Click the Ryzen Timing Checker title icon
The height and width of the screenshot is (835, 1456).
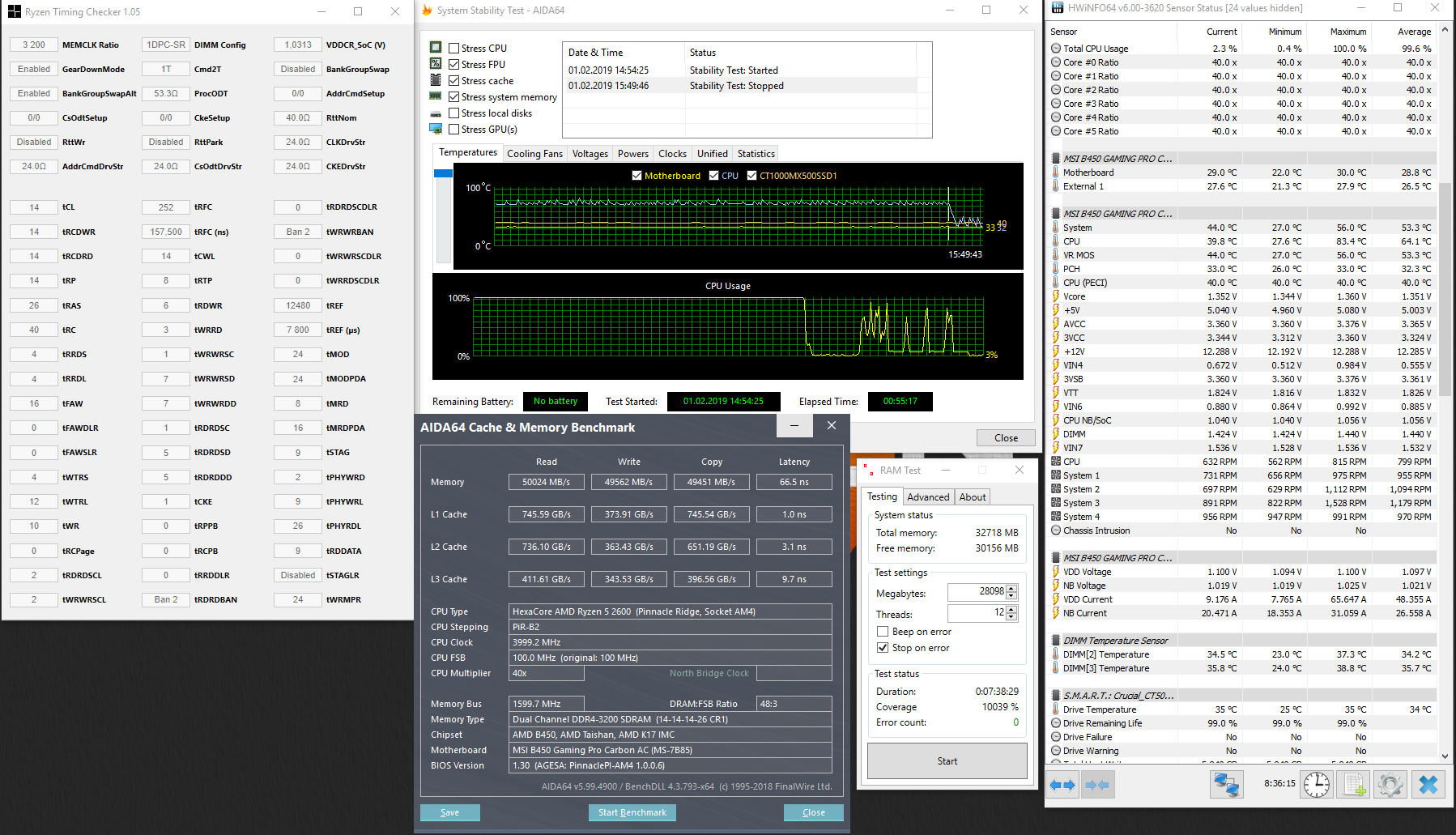(x=15, y=11)
